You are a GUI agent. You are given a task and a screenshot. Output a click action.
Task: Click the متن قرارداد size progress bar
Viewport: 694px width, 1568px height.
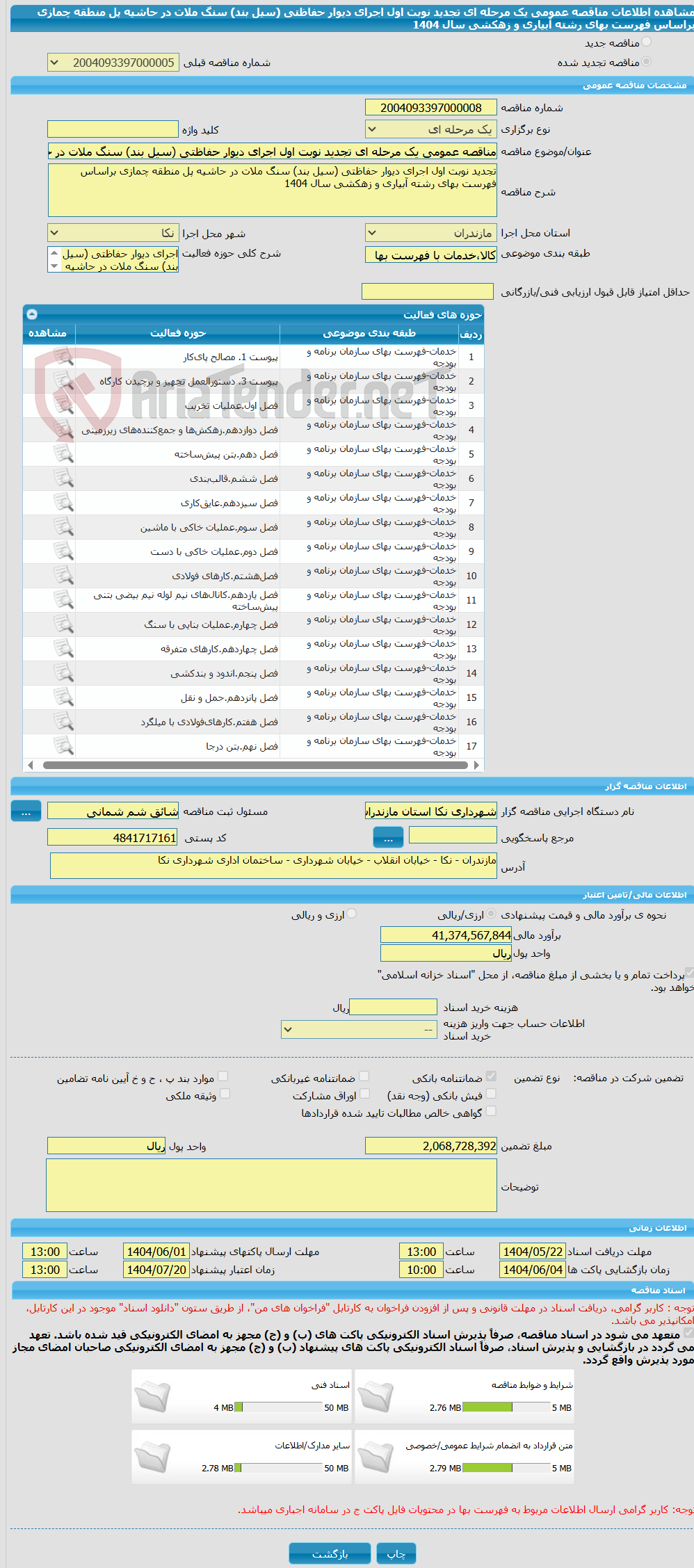click(506, 1468)
